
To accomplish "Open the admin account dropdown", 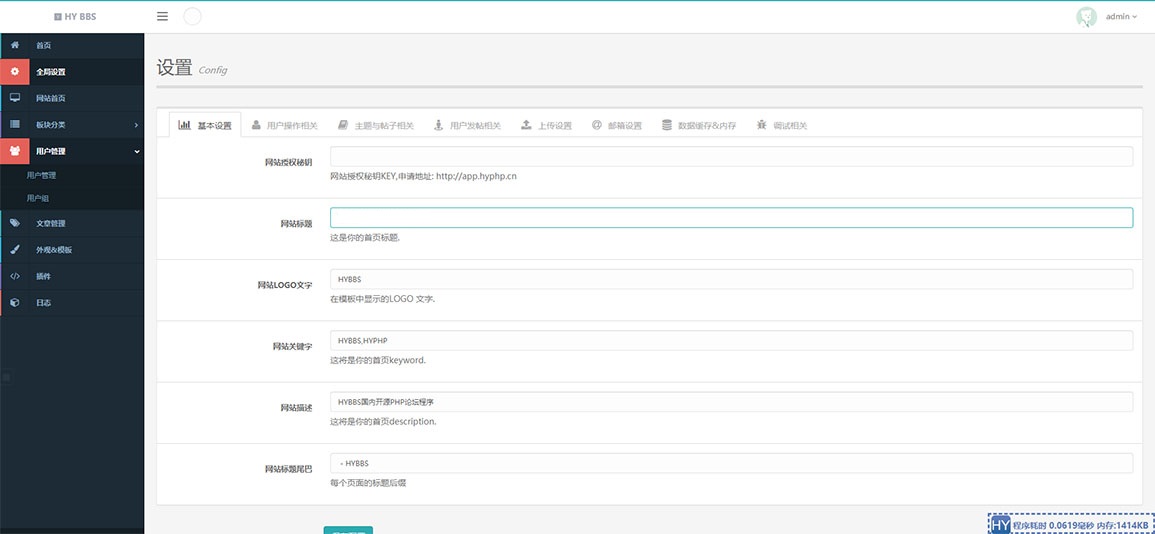I will 1122,17.
